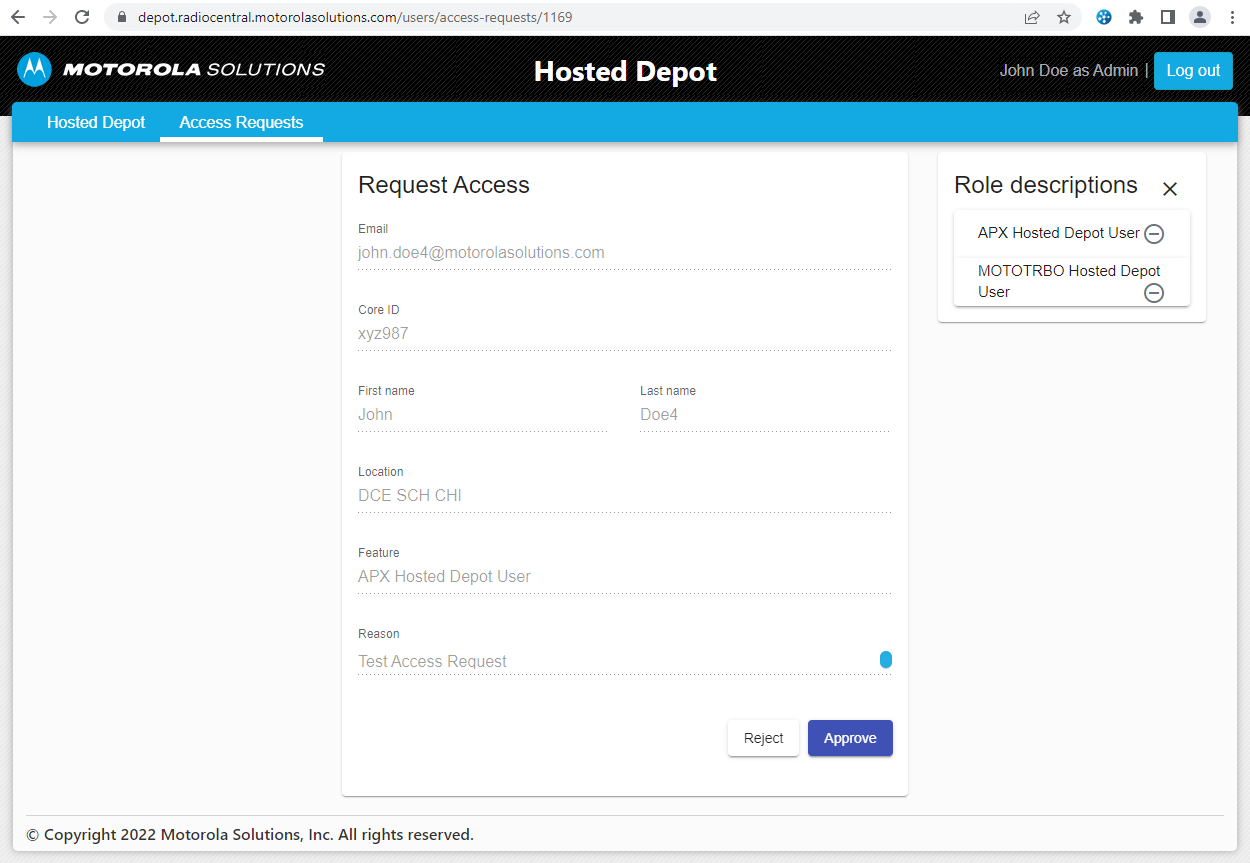
Task: Click the Reason field scrollbar handle
Action: (885, 659)
